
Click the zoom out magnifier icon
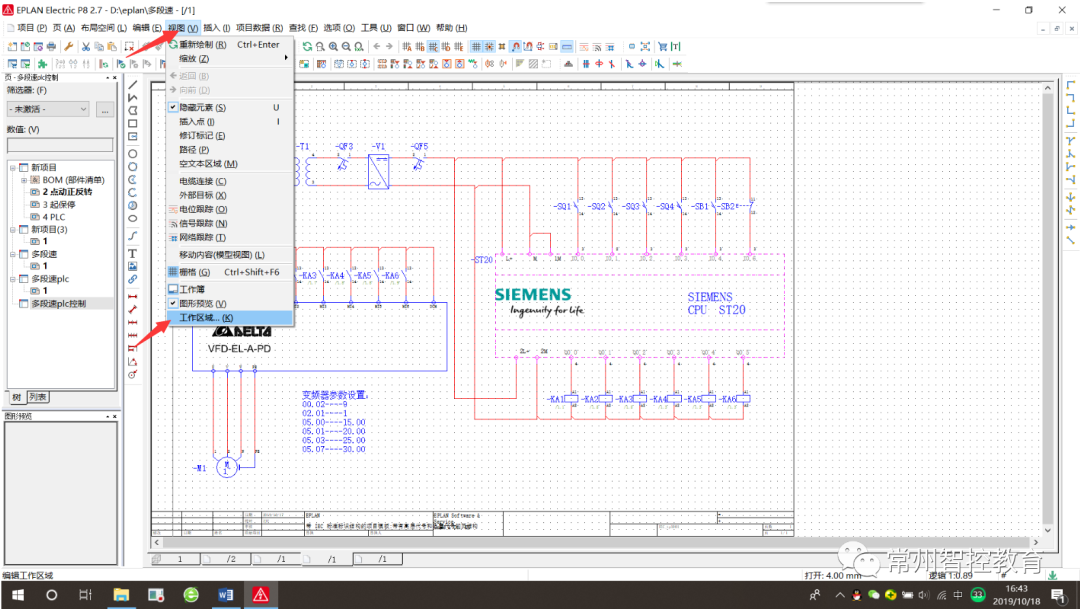tap(346, 46)
